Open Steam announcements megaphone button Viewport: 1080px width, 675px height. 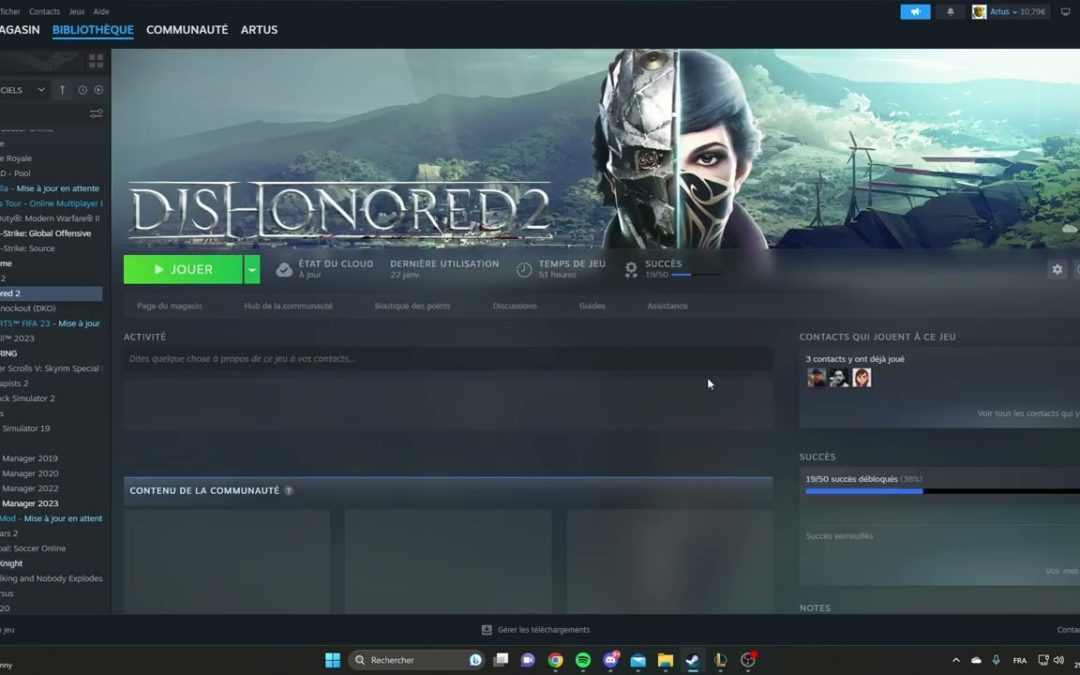[915, 12]
